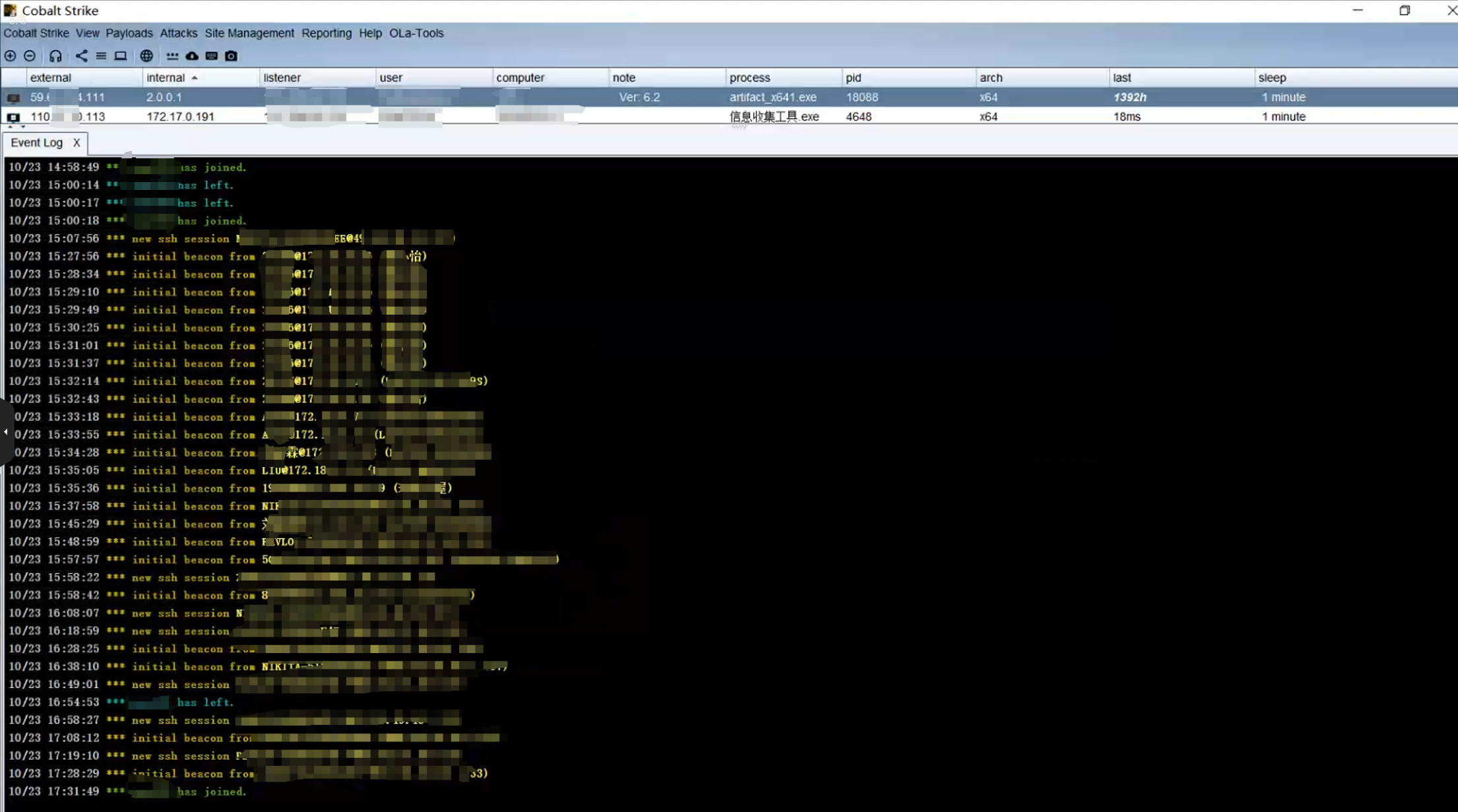Sort by the listener column header
This screenshot has width=1458, height=812.
(x=317, y=77)
